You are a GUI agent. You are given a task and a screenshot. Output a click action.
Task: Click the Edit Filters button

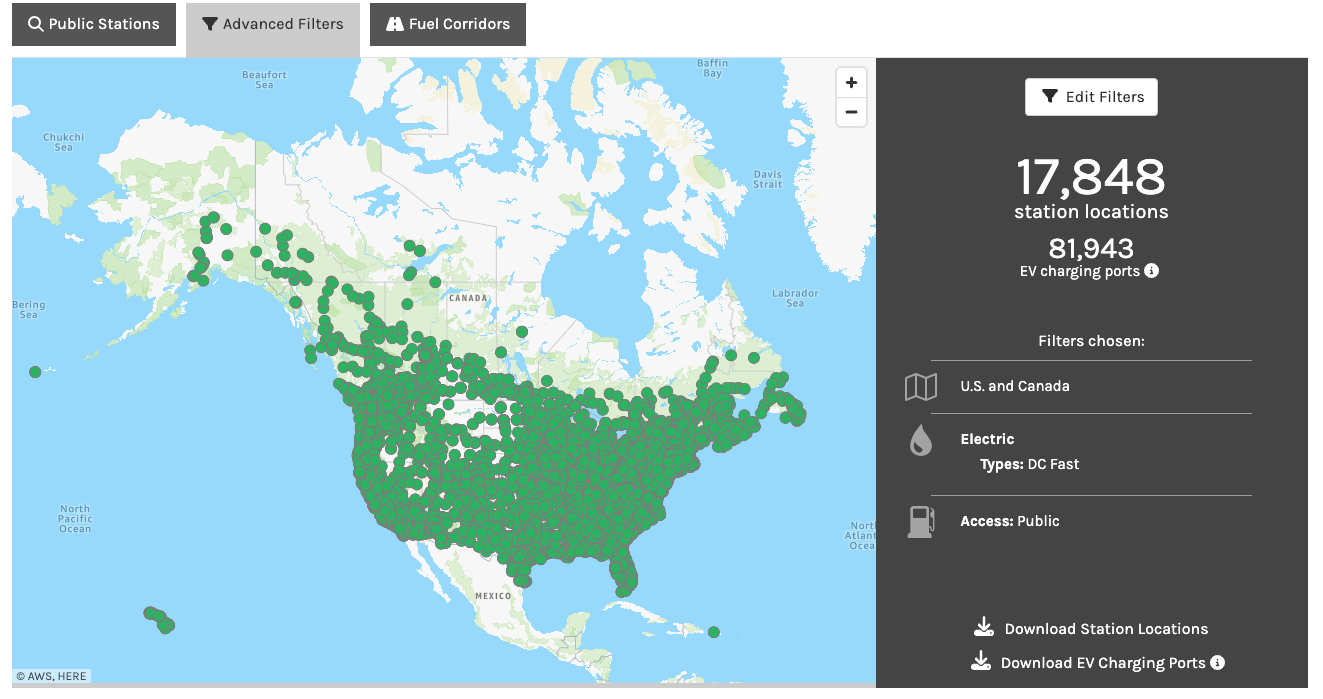tap(1091, 97)
